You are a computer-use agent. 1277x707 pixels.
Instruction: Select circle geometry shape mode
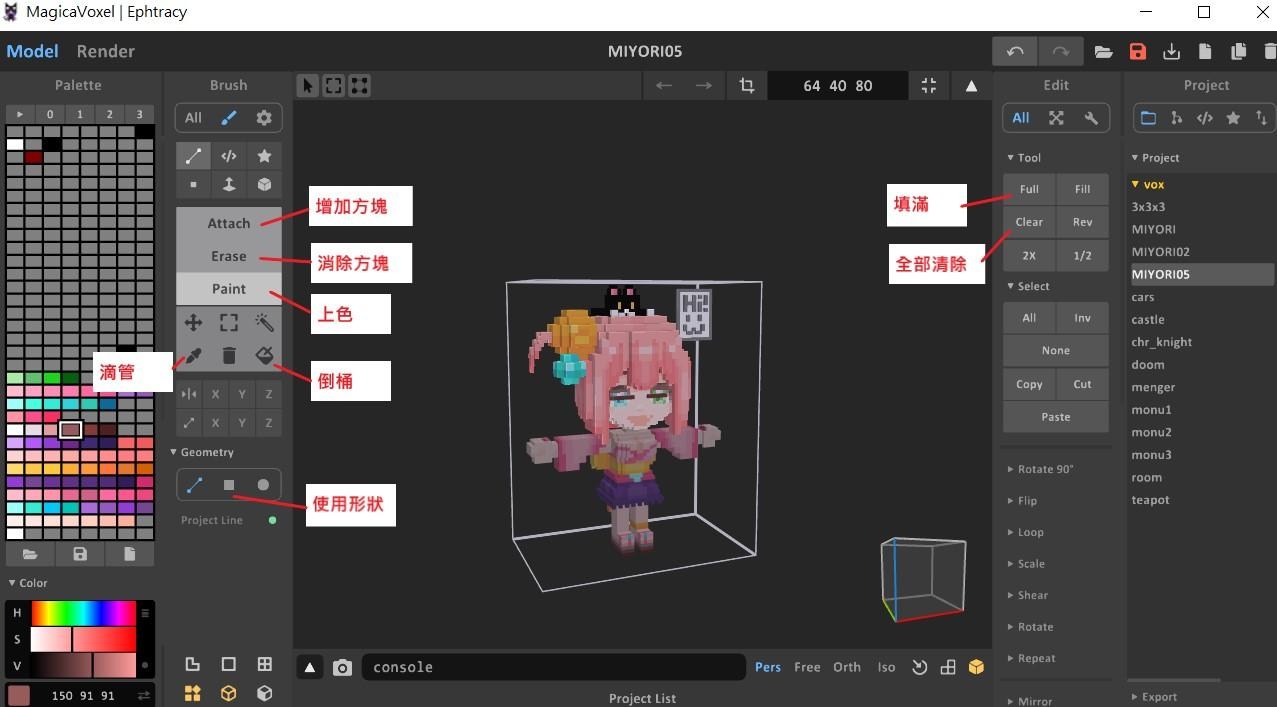(x=263, y=485)
